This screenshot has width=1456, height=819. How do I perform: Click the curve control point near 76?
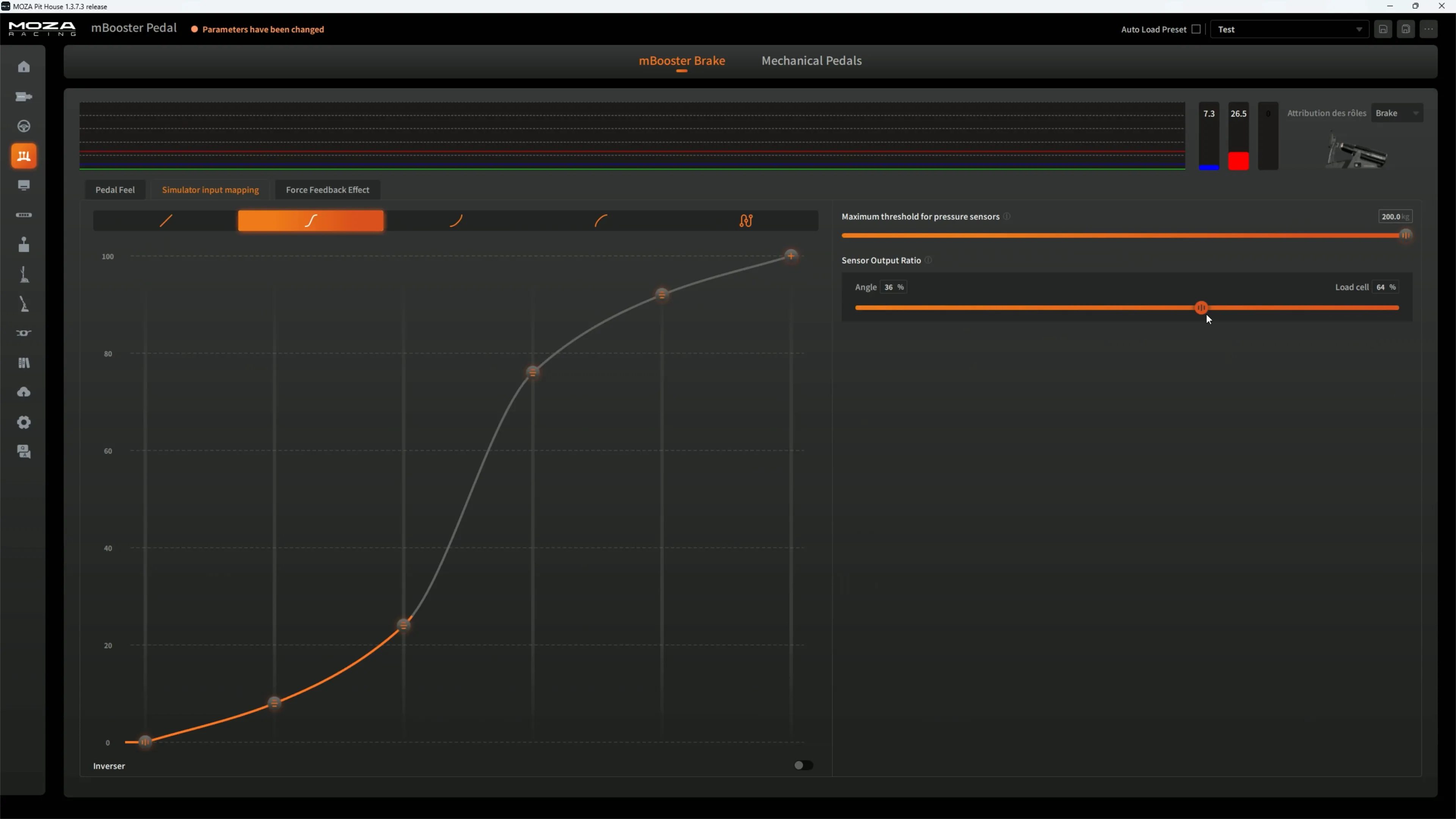point(532,372)
